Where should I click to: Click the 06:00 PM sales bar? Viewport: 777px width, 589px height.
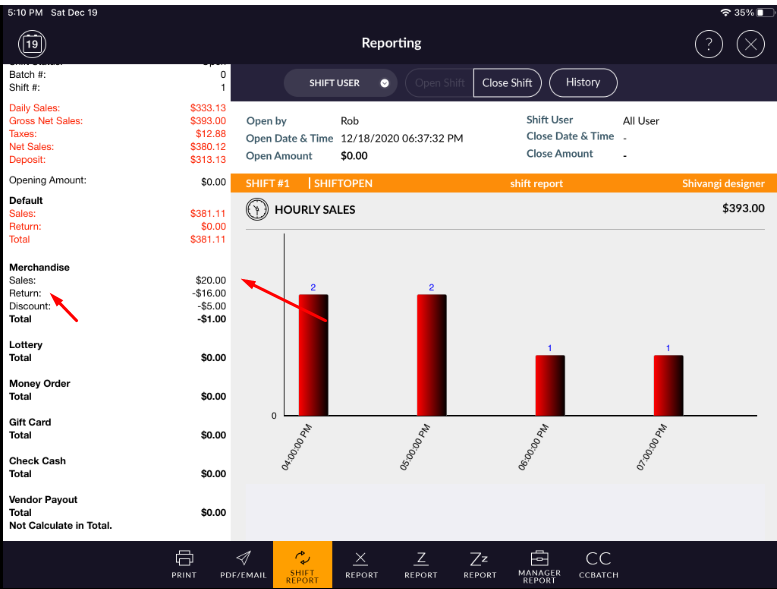click(549, 385)
